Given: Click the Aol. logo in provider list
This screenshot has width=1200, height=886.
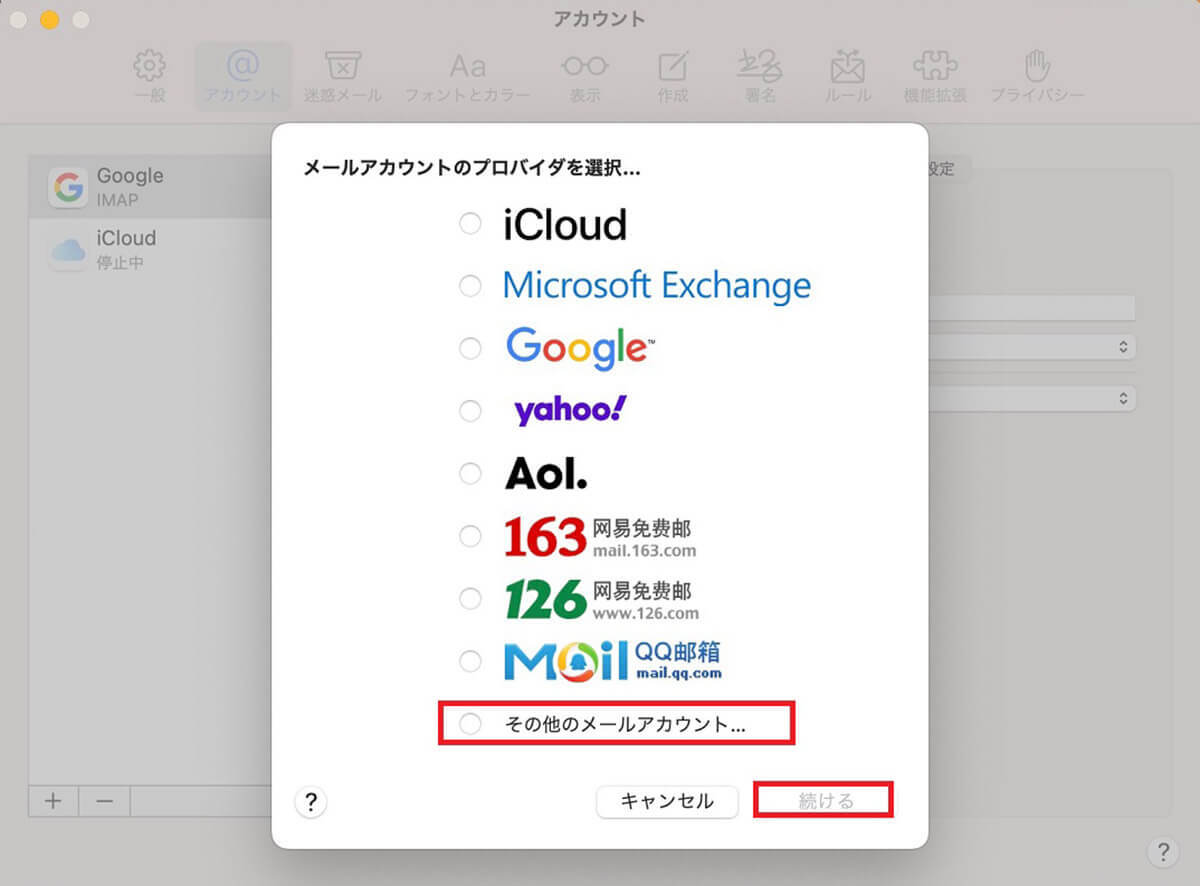Looking at the screenshot, I should click(x=546, y=473).
